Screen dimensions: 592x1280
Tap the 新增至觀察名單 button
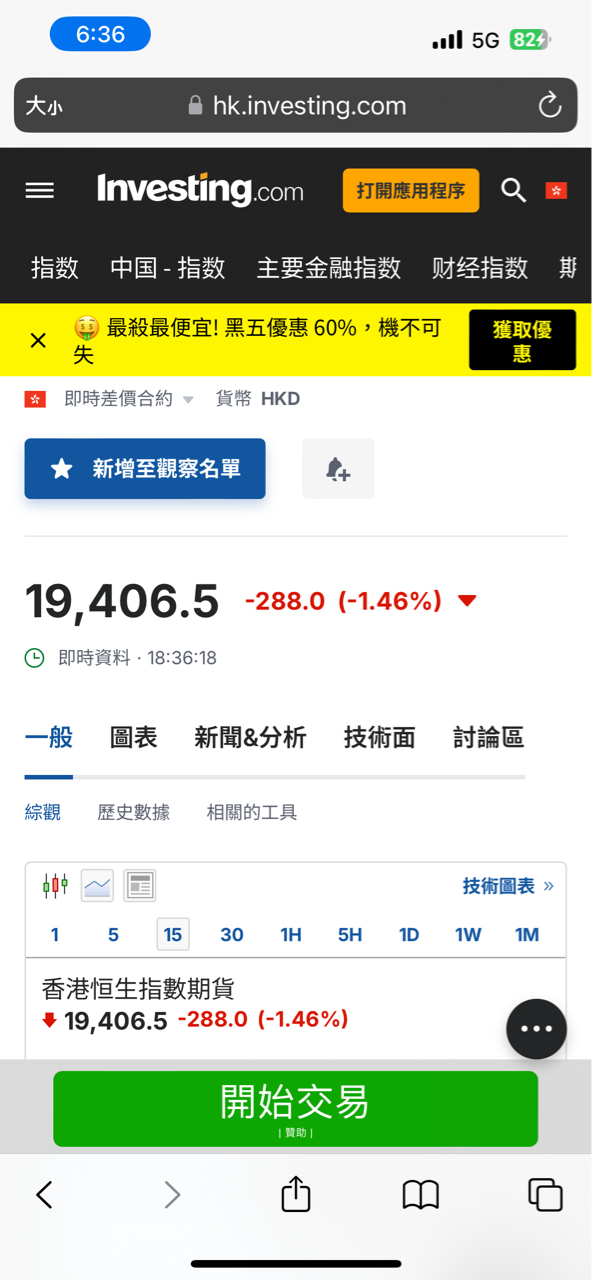pyautogui.click(x=145, y=469)
